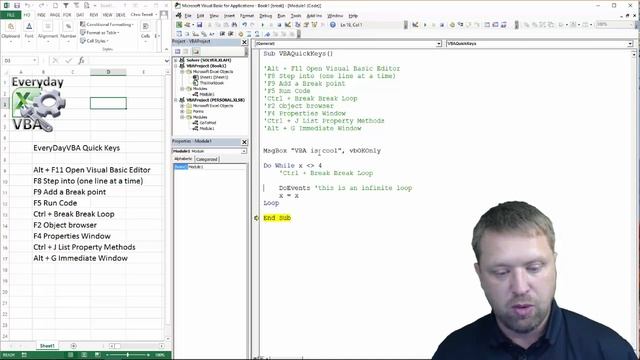The width and height of the screenshot is (640, 360).
Task: Click the VBA Help question mark icon
Action: point(333,25)
